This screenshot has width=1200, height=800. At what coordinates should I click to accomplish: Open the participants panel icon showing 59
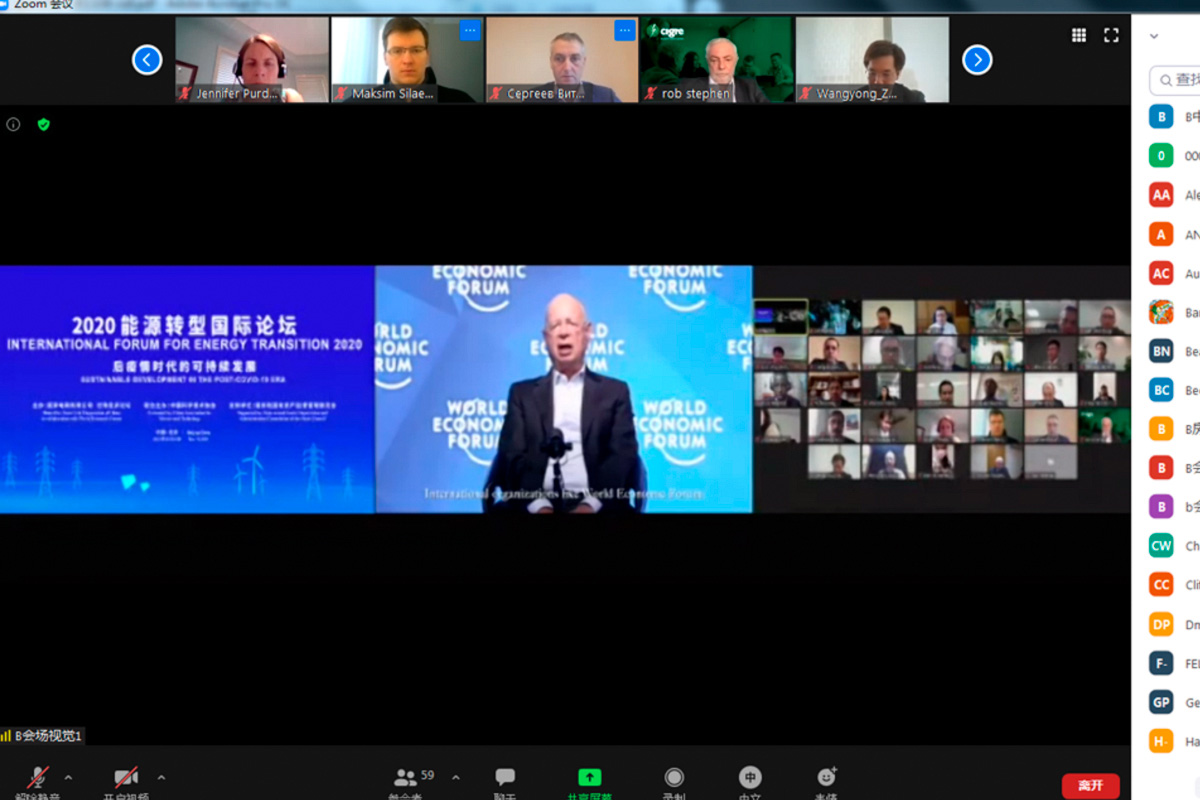[x=406, y=777]
